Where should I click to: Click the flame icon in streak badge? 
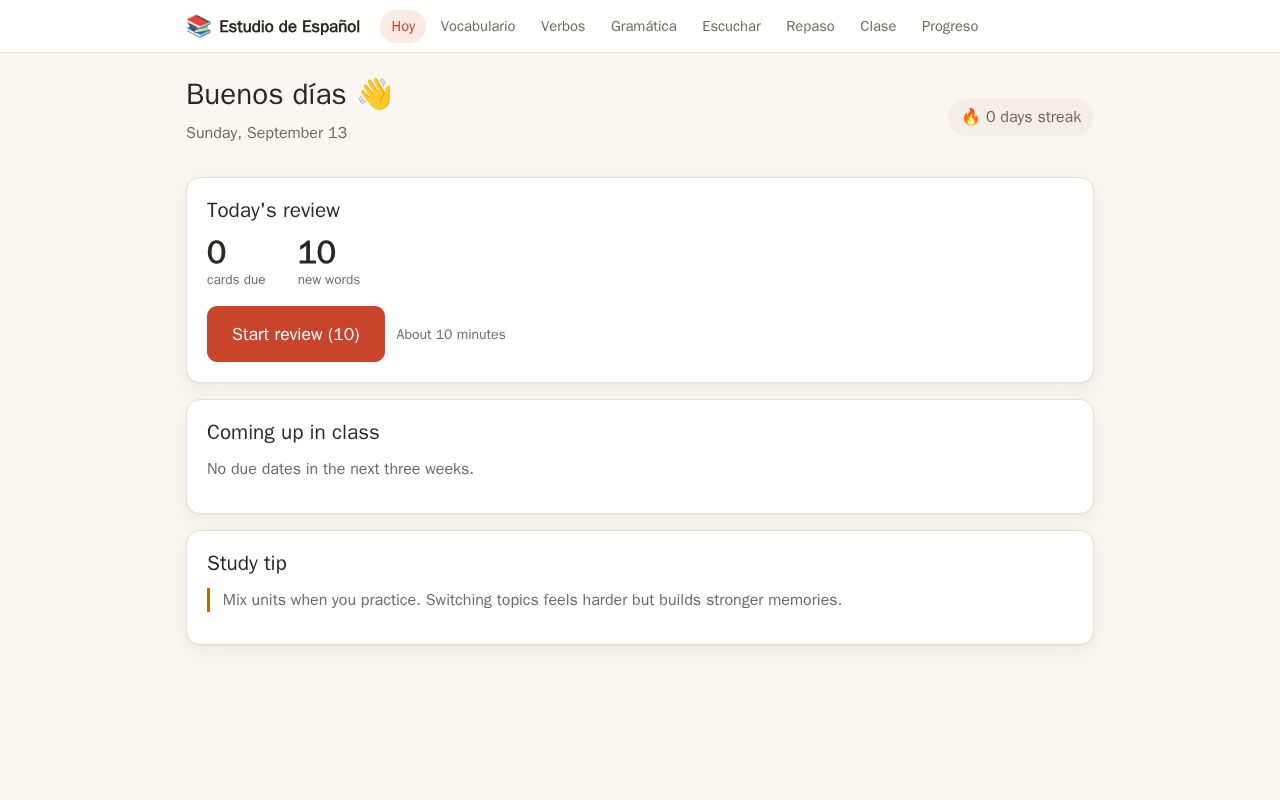coord(971,117)
